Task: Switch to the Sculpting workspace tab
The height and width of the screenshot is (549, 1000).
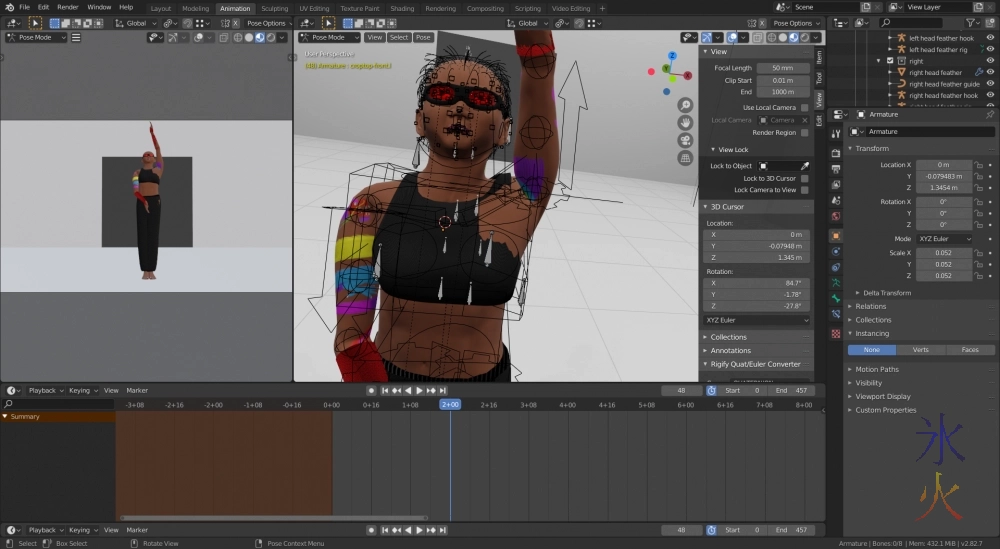Action: click(x=274, y=8)
